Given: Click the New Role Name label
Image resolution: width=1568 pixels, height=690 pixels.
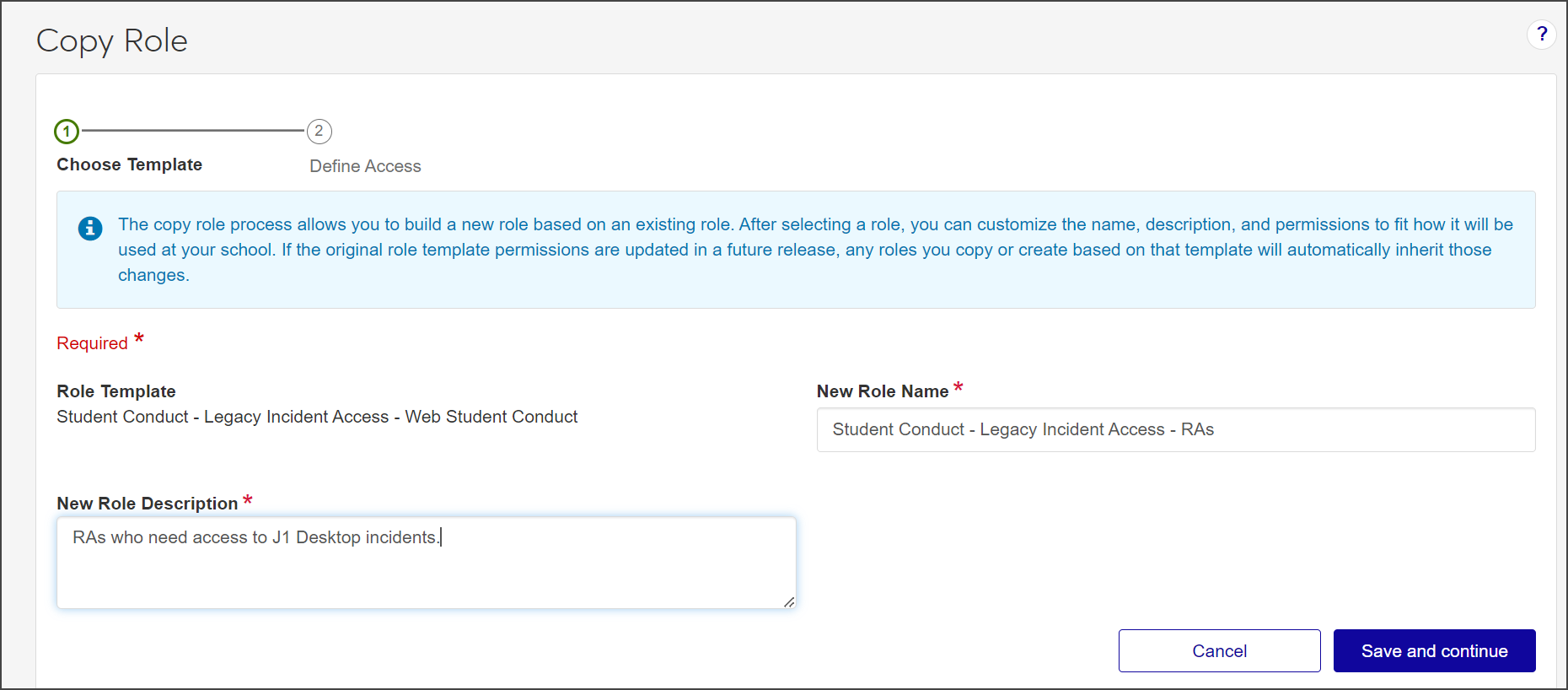Looking at the screenshot, I should tap(882, 391).
